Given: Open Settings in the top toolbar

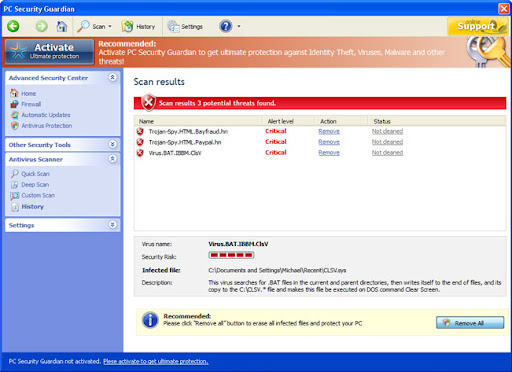Looking at the screenshot, I should pyautogui.click(x=185, y=26).
